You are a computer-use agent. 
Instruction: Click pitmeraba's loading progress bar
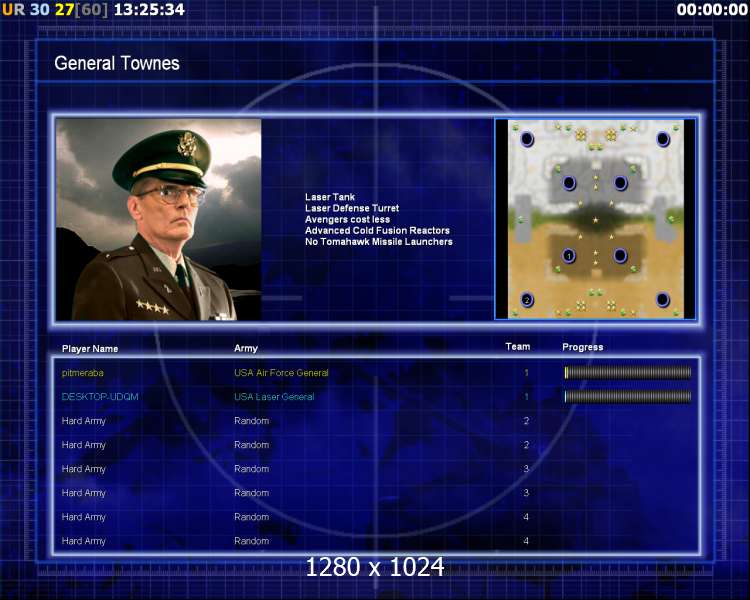coord(628,372)
